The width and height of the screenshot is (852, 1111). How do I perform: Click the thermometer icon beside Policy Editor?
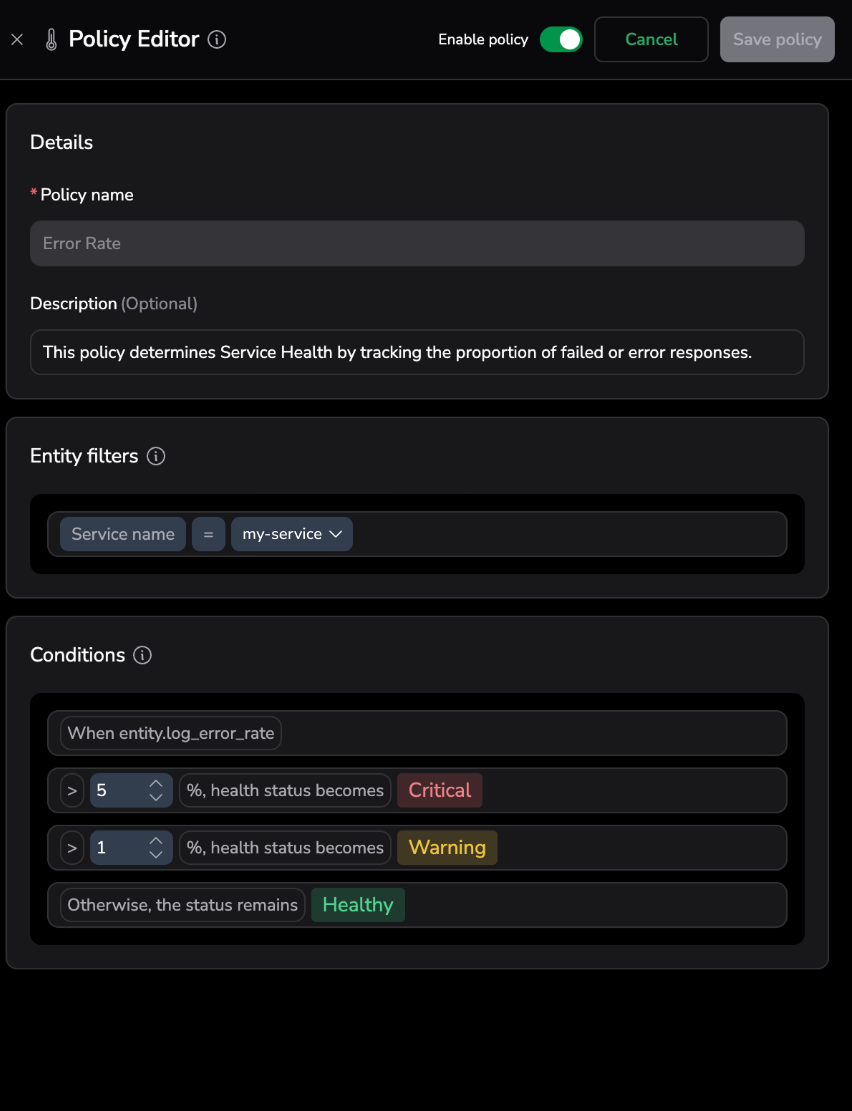pyautogui.click(x=51, y=40)
